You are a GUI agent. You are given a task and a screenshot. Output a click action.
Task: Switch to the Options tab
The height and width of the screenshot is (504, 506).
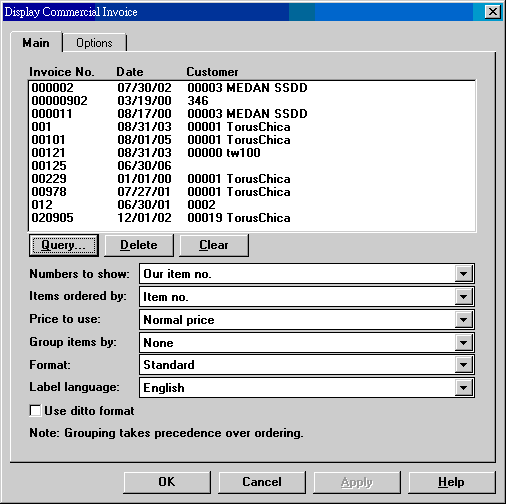(94, 43)
